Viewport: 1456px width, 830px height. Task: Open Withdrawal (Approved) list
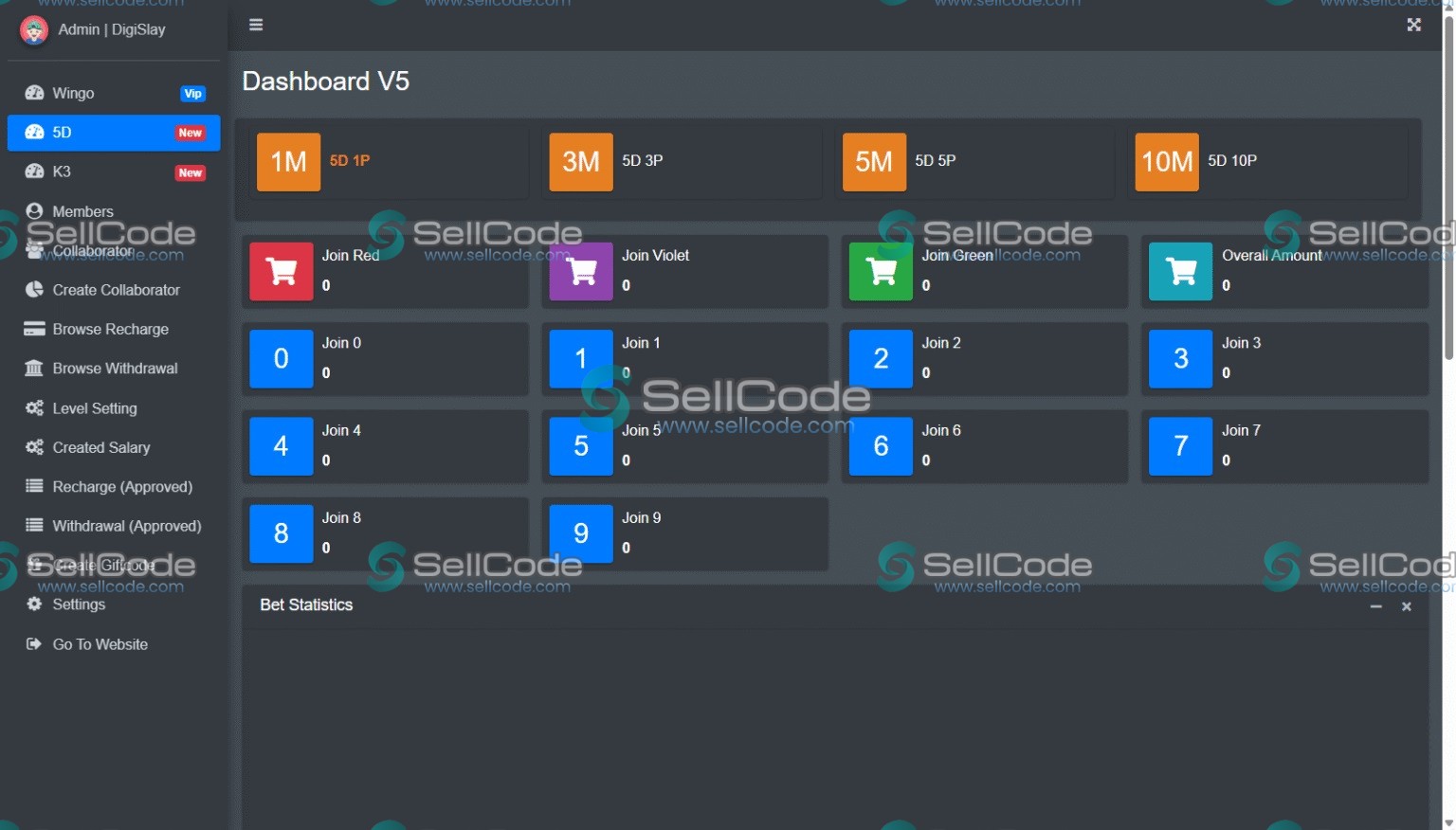coord(114,526)
